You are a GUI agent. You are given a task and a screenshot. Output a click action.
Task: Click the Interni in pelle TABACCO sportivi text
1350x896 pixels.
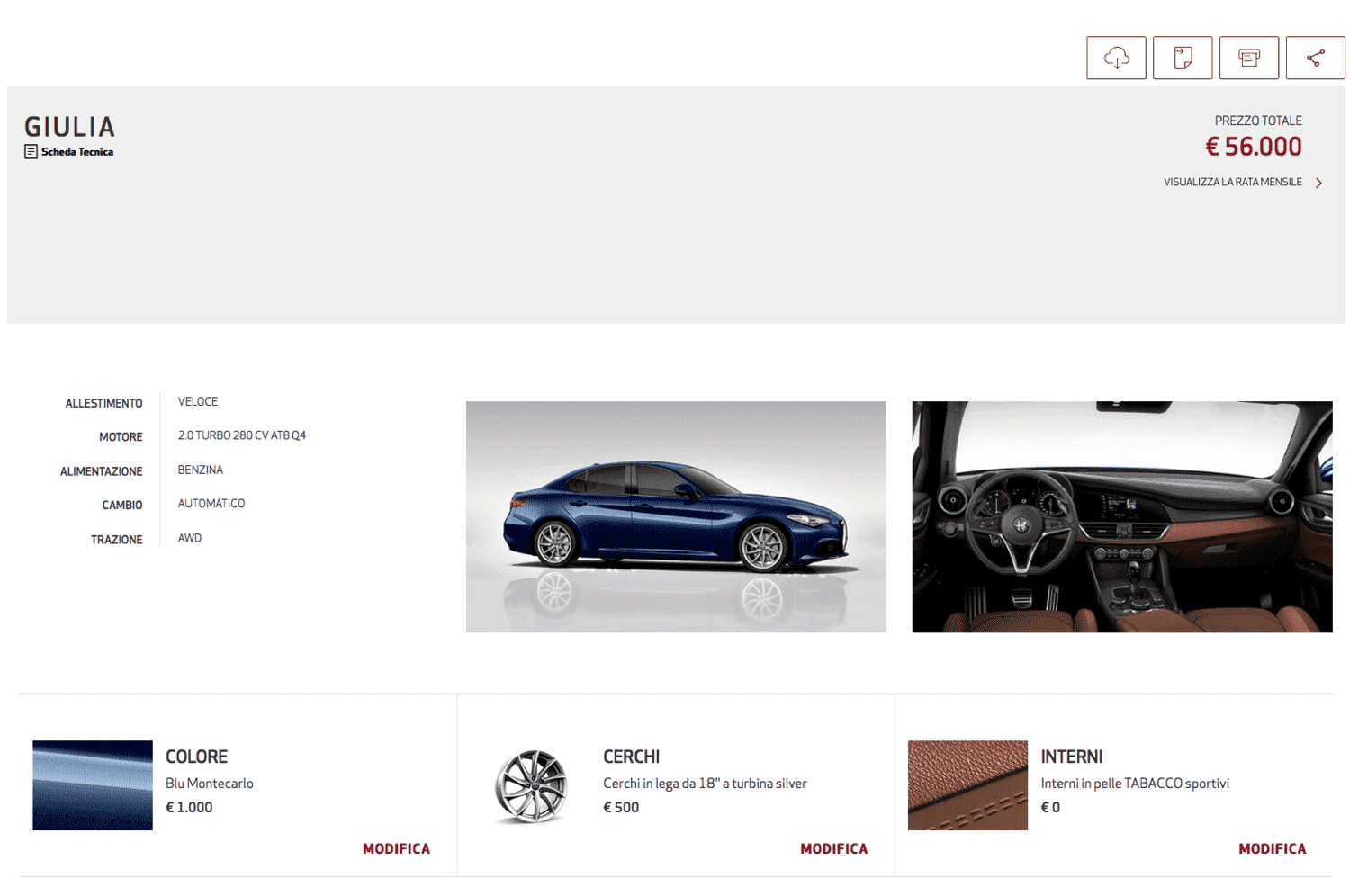tap(1135, 784)
